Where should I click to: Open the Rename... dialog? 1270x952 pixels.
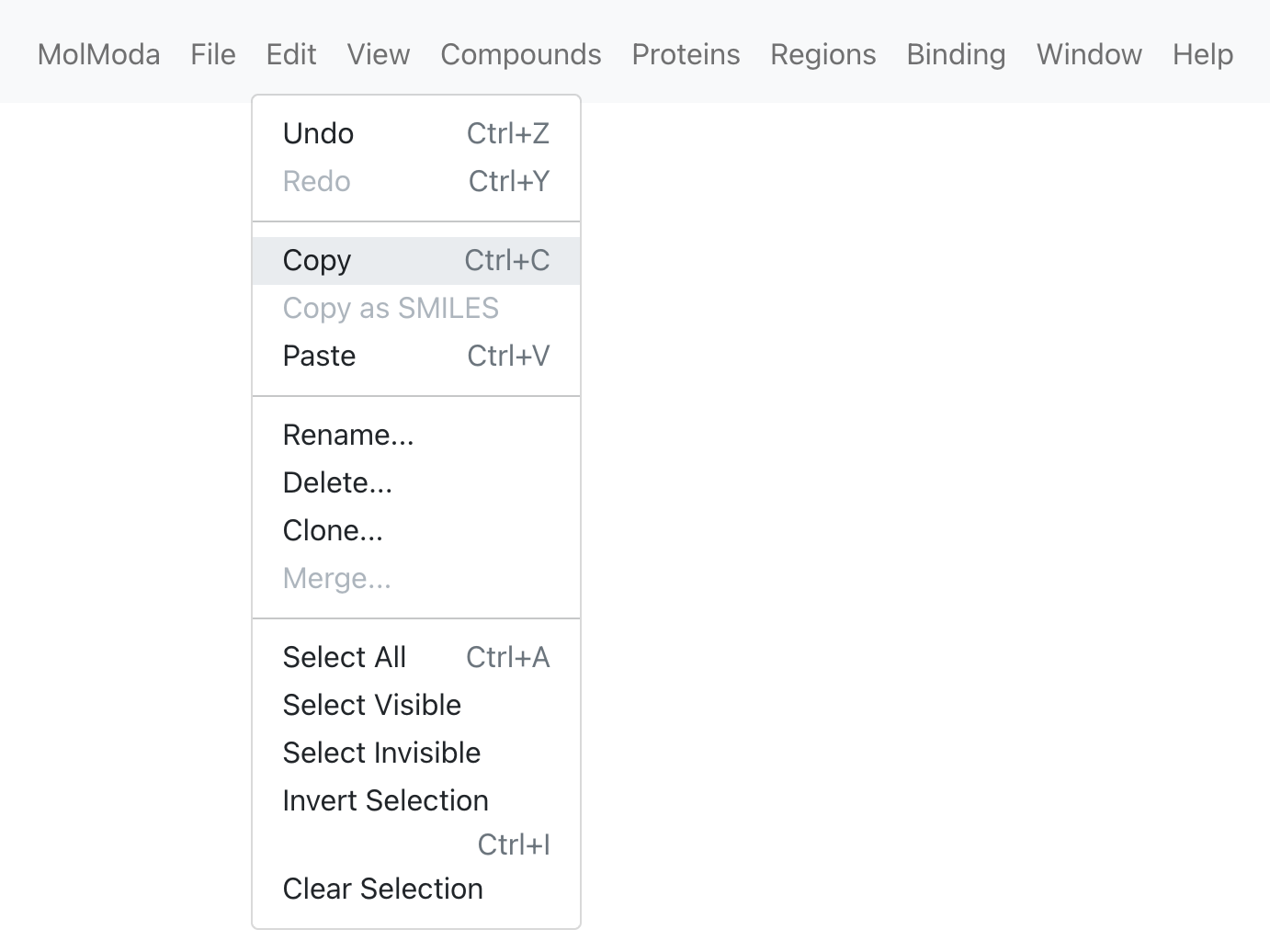(x=416, y=435)
